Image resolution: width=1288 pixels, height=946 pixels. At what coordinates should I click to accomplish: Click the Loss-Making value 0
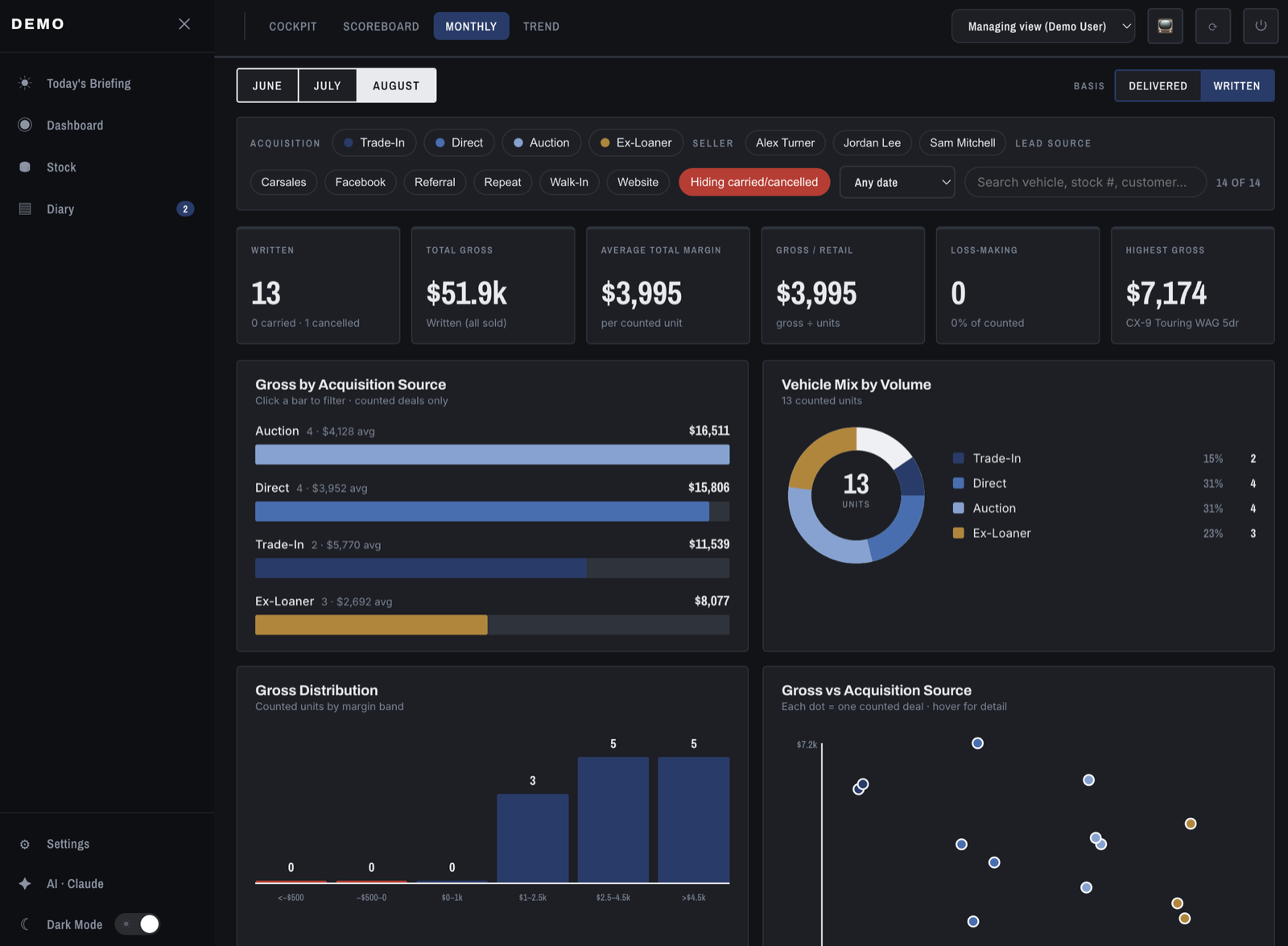point(958,293)
